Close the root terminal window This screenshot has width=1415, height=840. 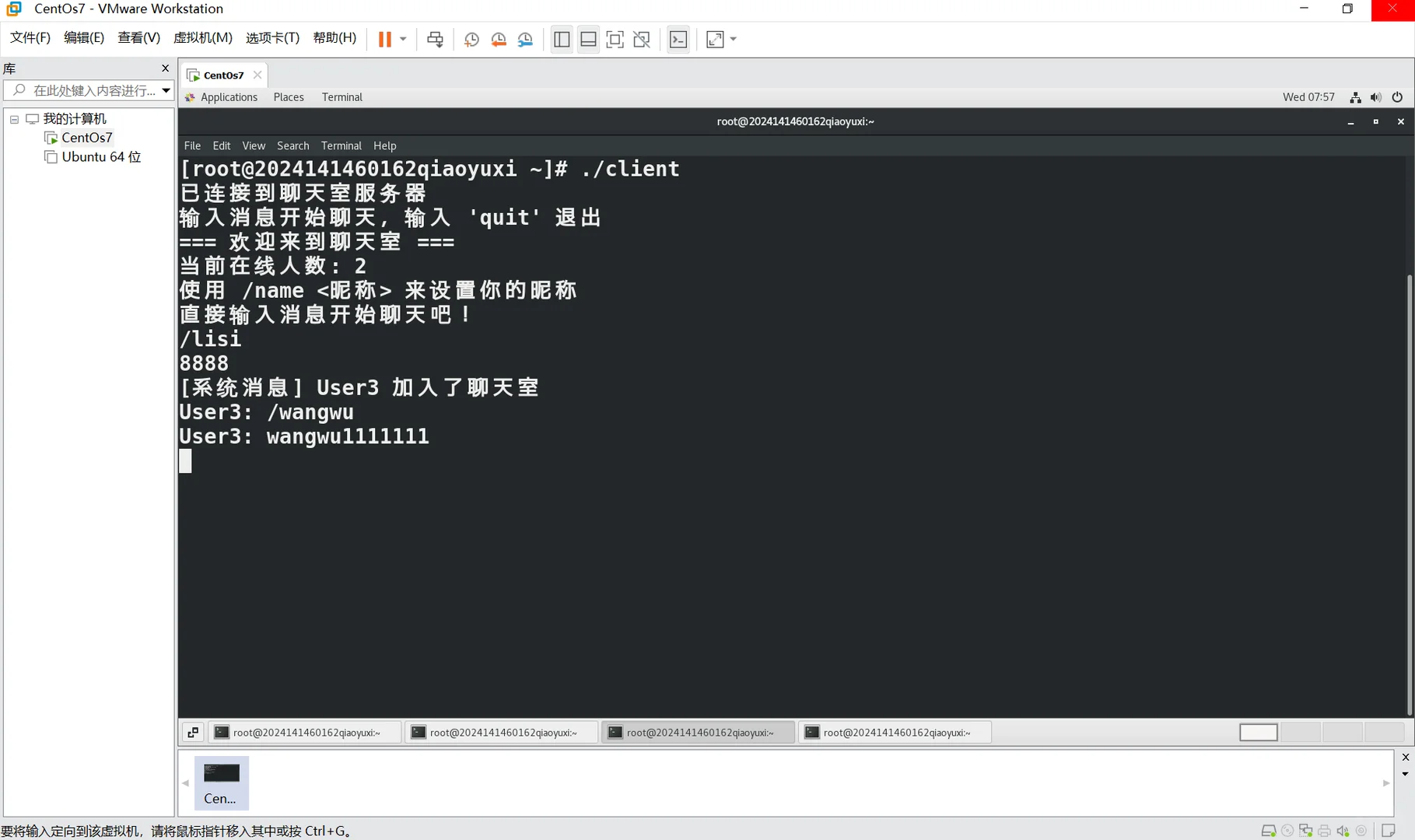[1401, 122]
